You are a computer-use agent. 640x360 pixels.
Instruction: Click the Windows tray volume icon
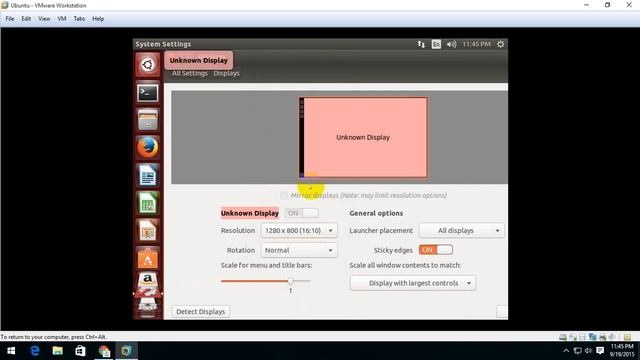[x=588, y=351]
